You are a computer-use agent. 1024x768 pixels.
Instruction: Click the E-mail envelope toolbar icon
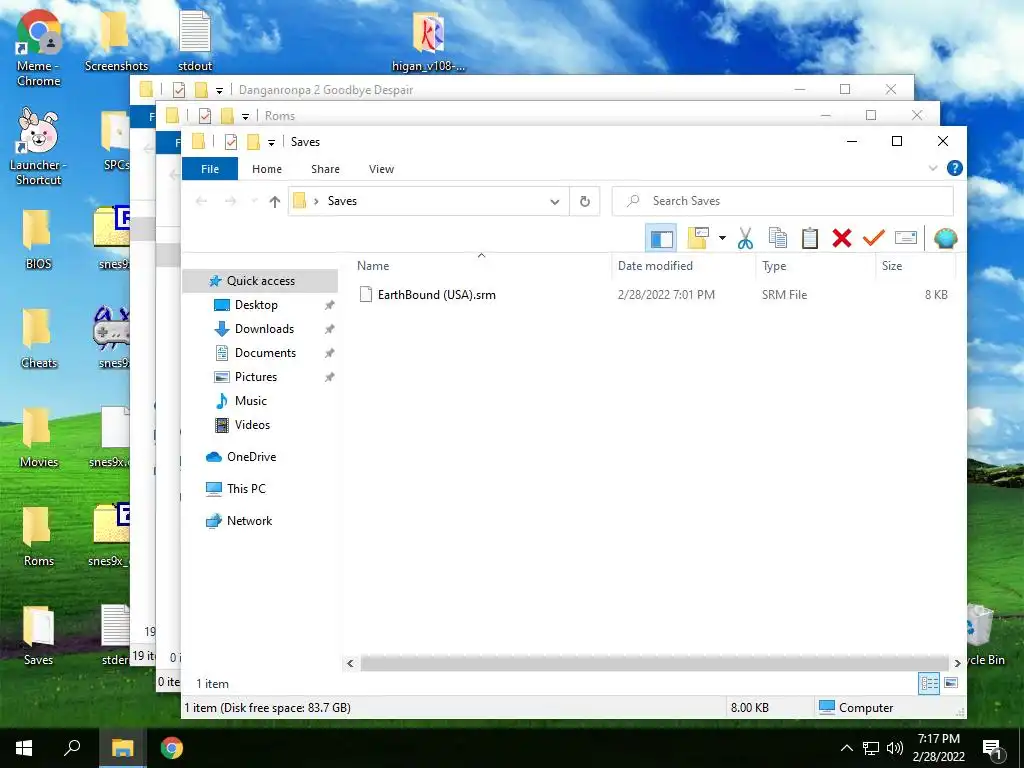pos(906,238)
